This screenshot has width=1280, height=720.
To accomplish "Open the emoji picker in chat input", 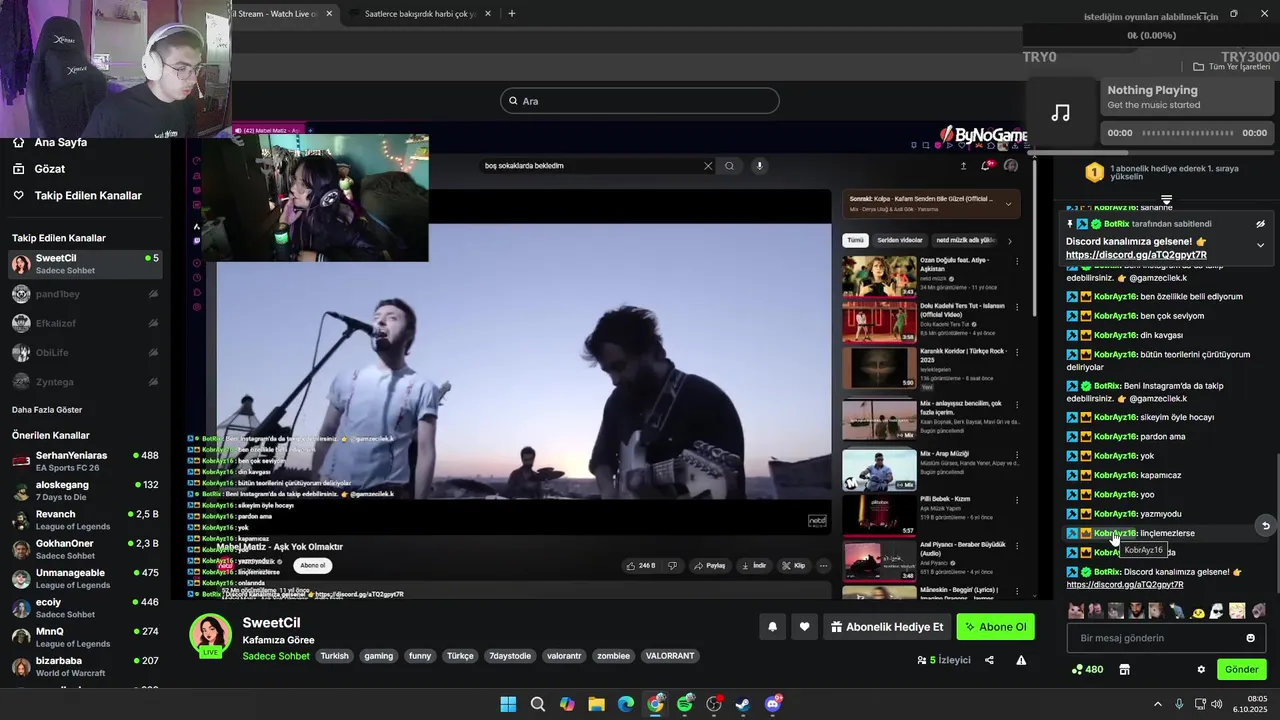I will click(x=1250, y=638).
